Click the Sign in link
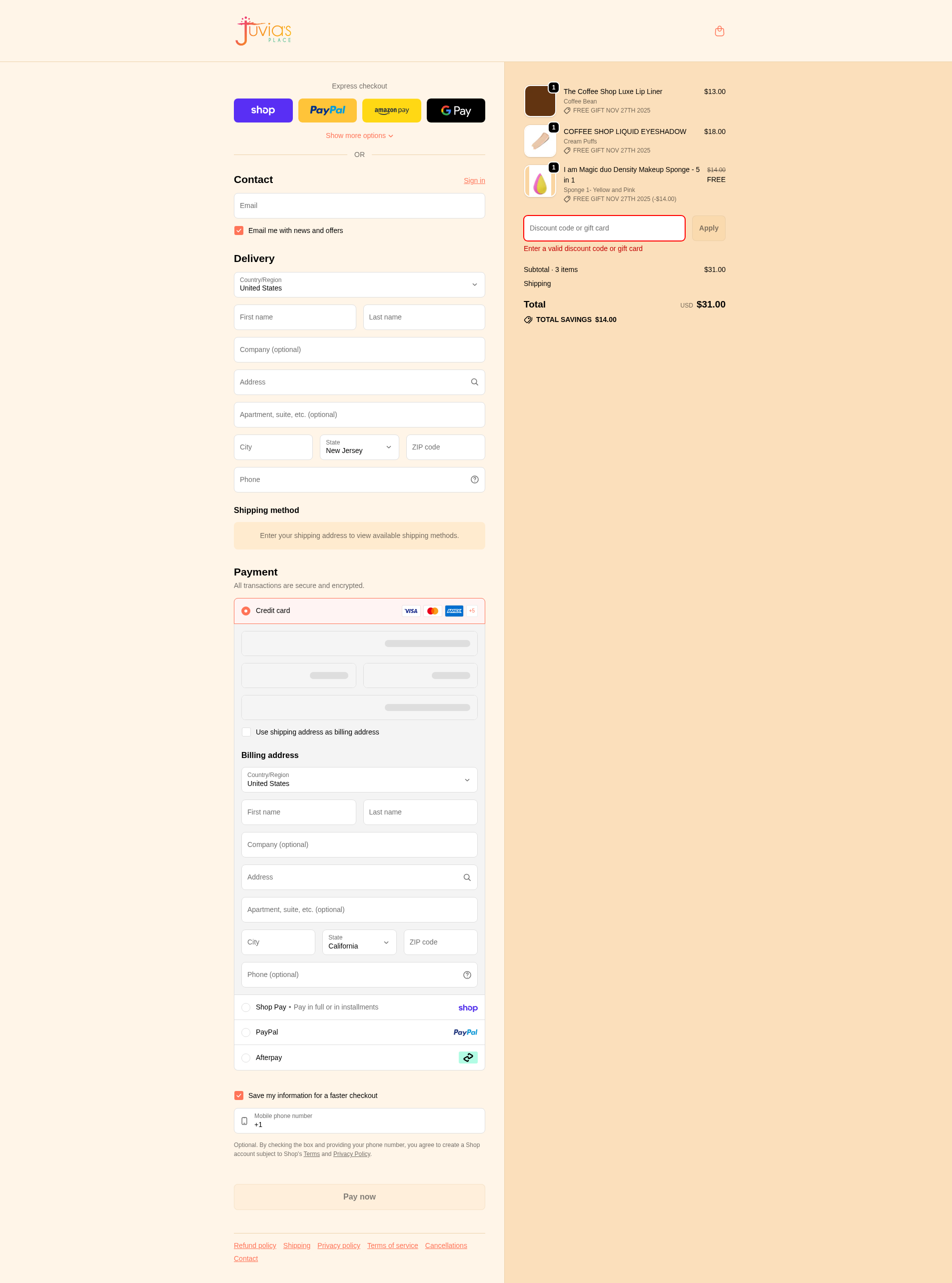952x1283 pixels. click(x=474, y=180)
